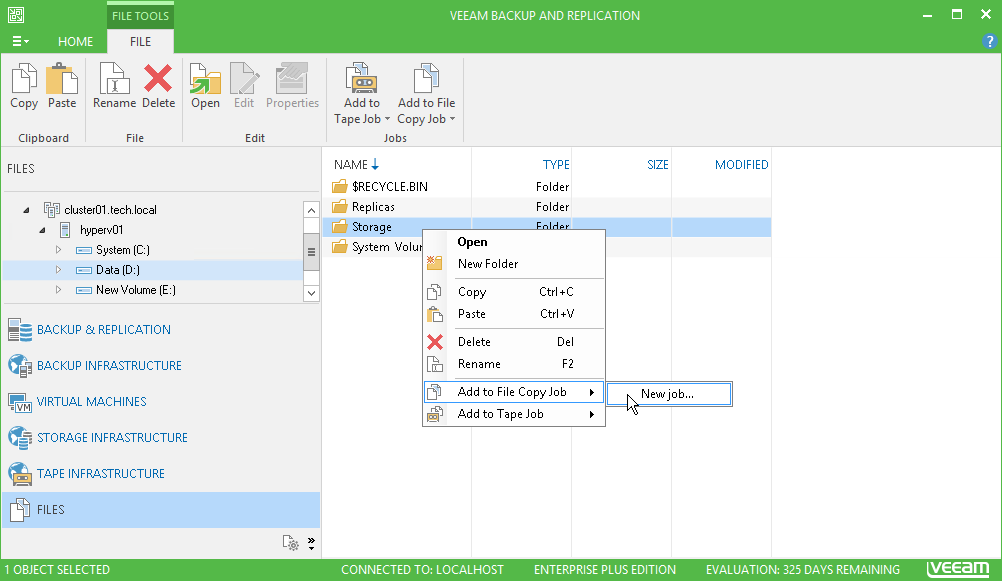The width and height of the screenshot is (1002, 581).
Task: Click the red Delete ribbon icon
Action: 158,78
